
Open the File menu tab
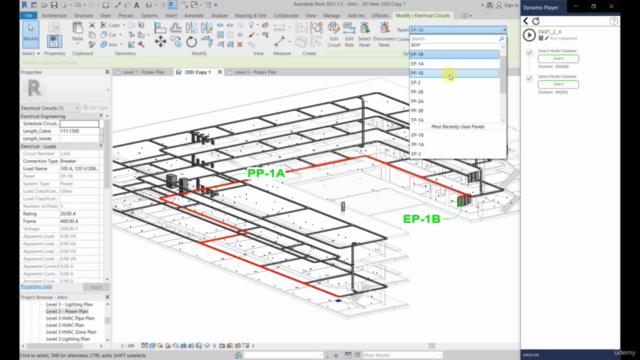(28, 16)
